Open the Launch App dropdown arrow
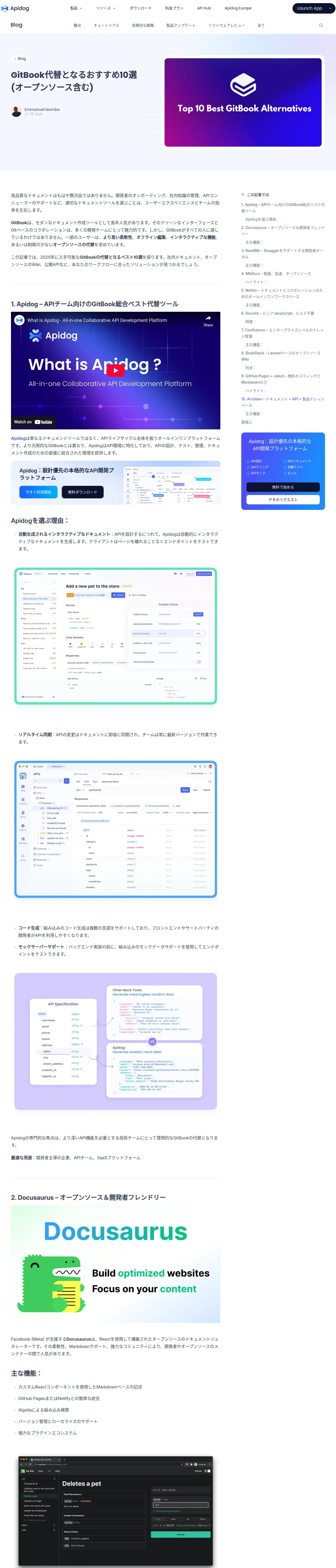336x1568 pixels. [x=330, y=9]
